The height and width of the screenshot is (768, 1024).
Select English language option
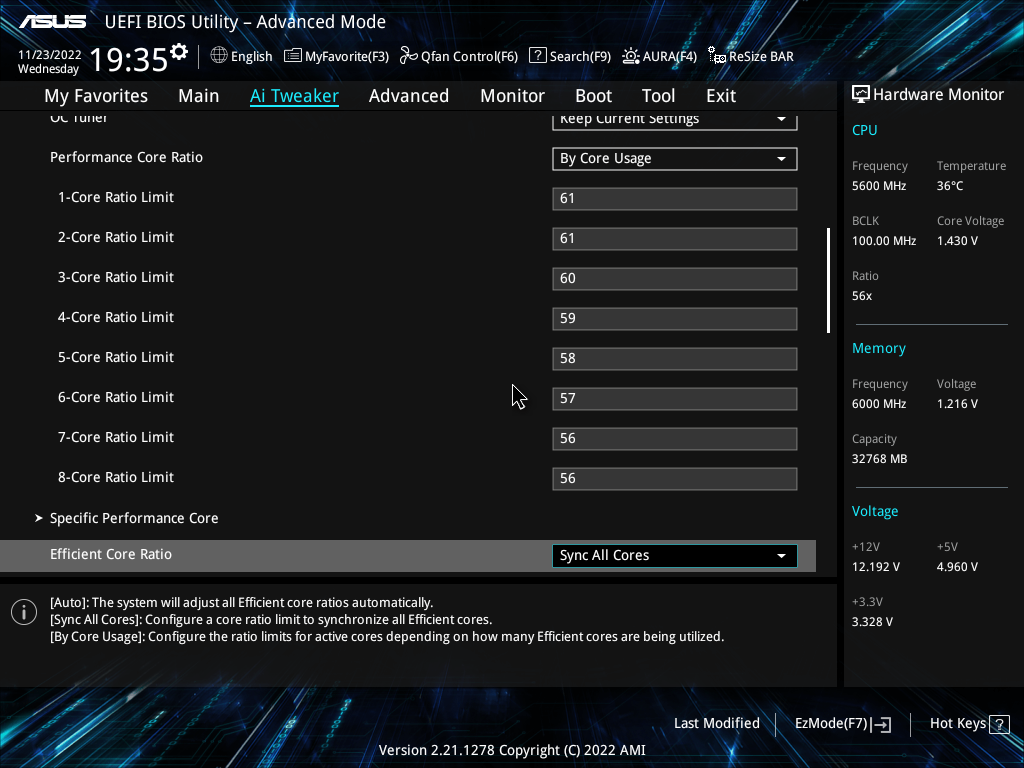pos(251,57)
